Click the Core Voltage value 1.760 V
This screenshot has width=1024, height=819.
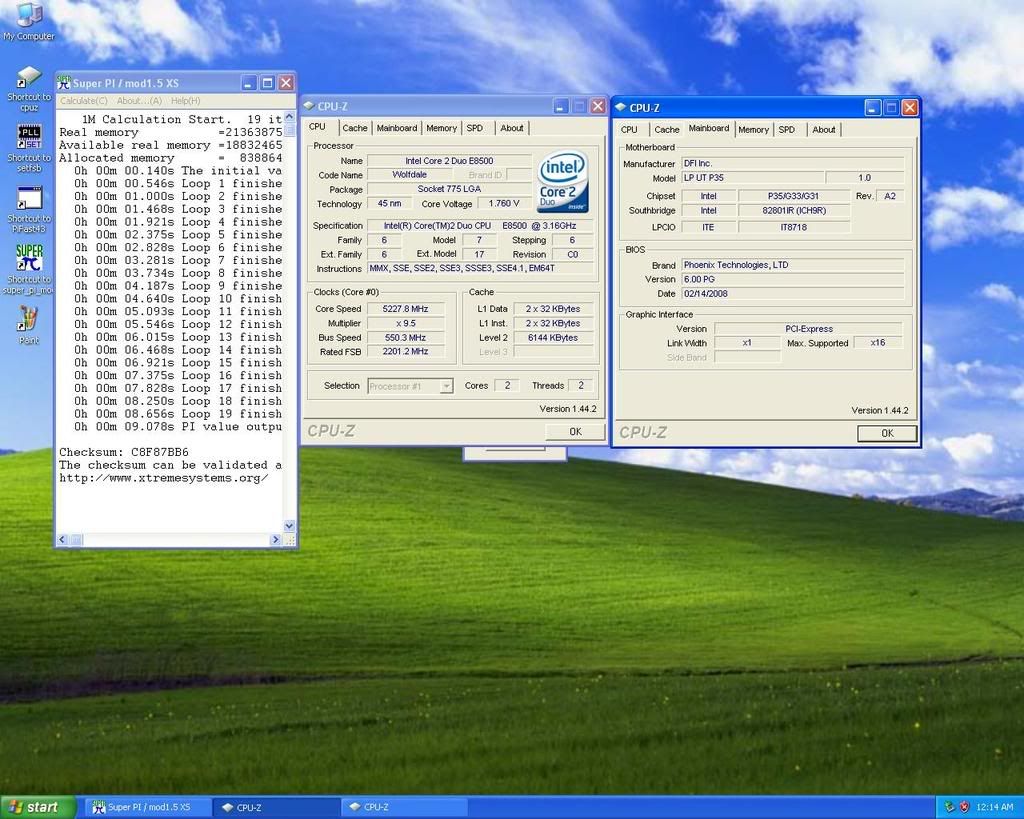pos(504,203)
